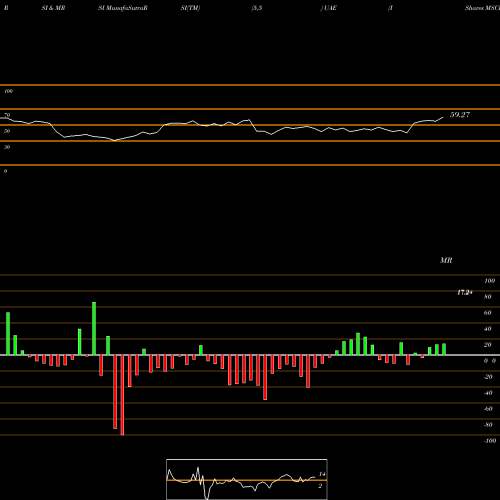The image size is (500, 500).
Task: Click the 40 label on the MR axis
Action: tap(488, 329)
